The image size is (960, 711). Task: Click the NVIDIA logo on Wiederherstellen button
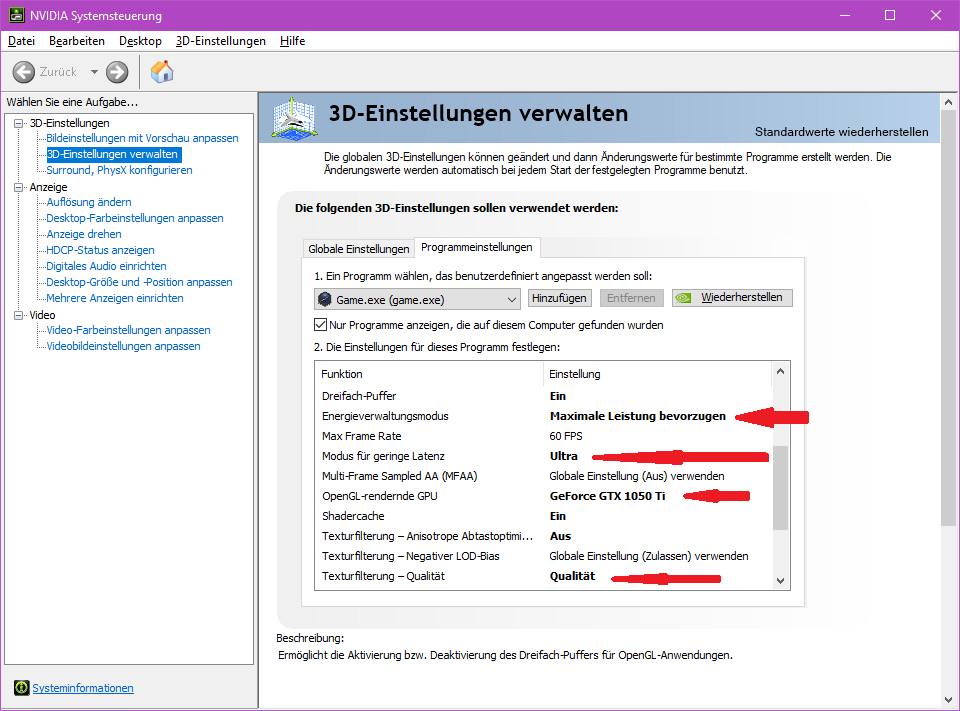pos(683,298)
